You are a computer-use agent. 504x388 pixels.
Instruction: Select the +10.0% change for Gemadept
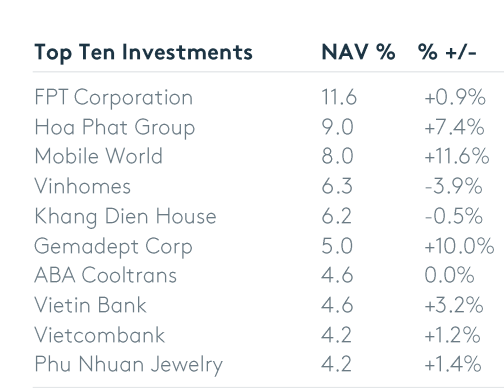(459, 246)
